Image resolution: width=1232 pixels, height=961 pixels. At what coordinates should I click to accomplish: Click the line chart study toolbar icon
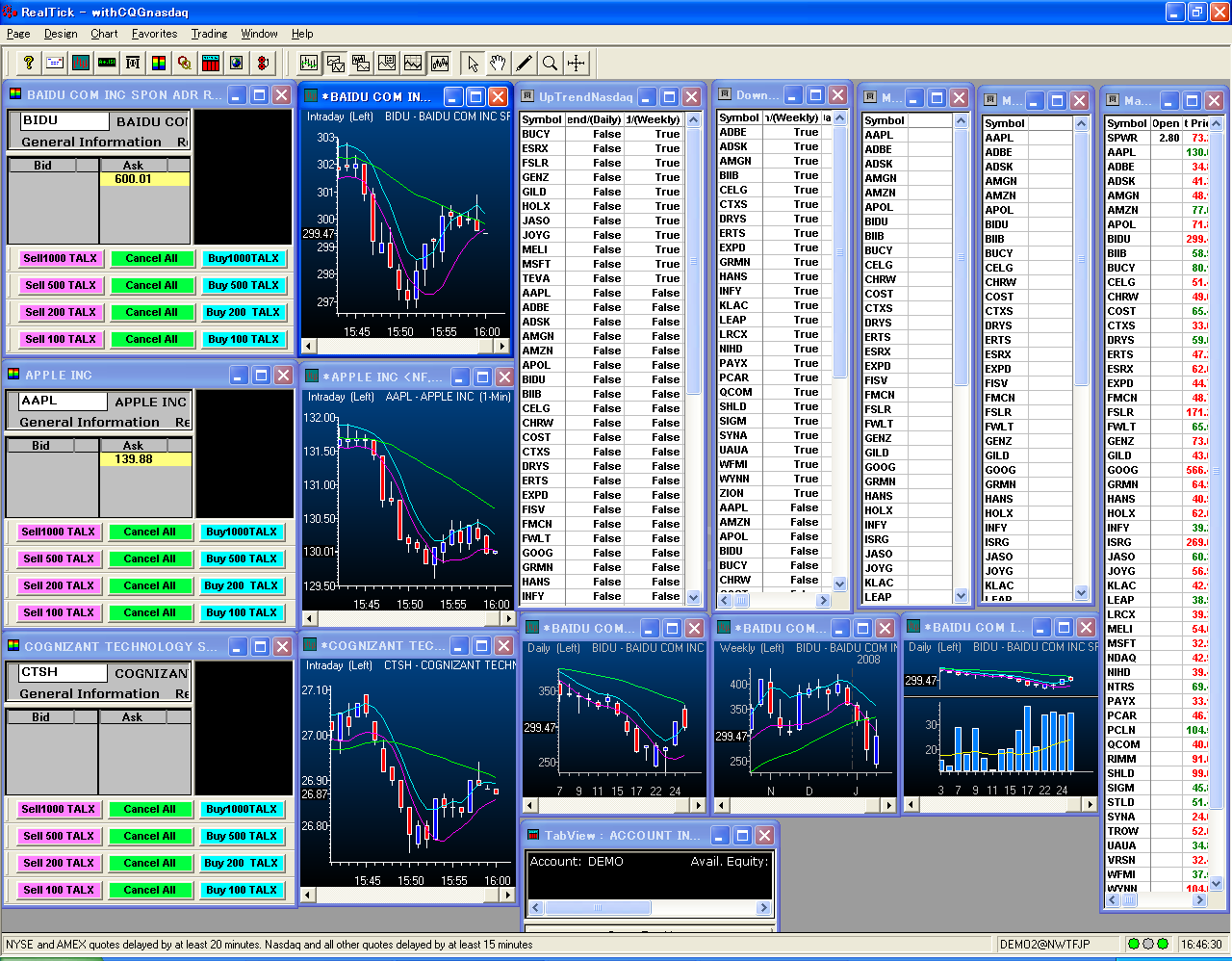coord(413,63)
